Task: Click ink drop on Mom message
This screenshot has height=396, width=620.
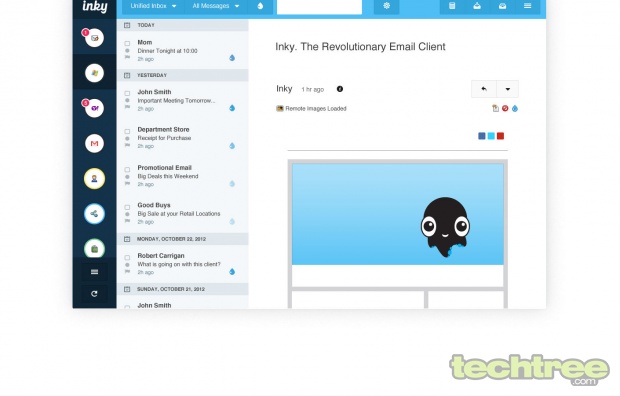Action: [232, 58]
